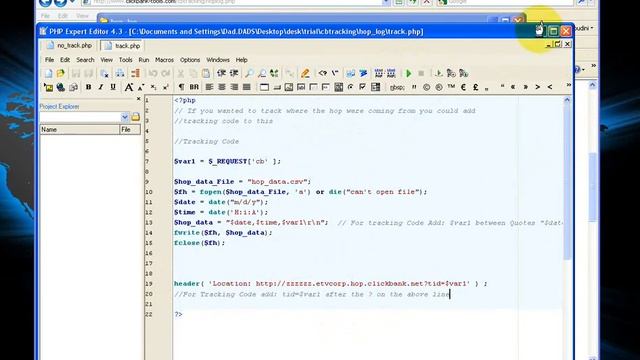Open the Tools menu

click(125, 60)
